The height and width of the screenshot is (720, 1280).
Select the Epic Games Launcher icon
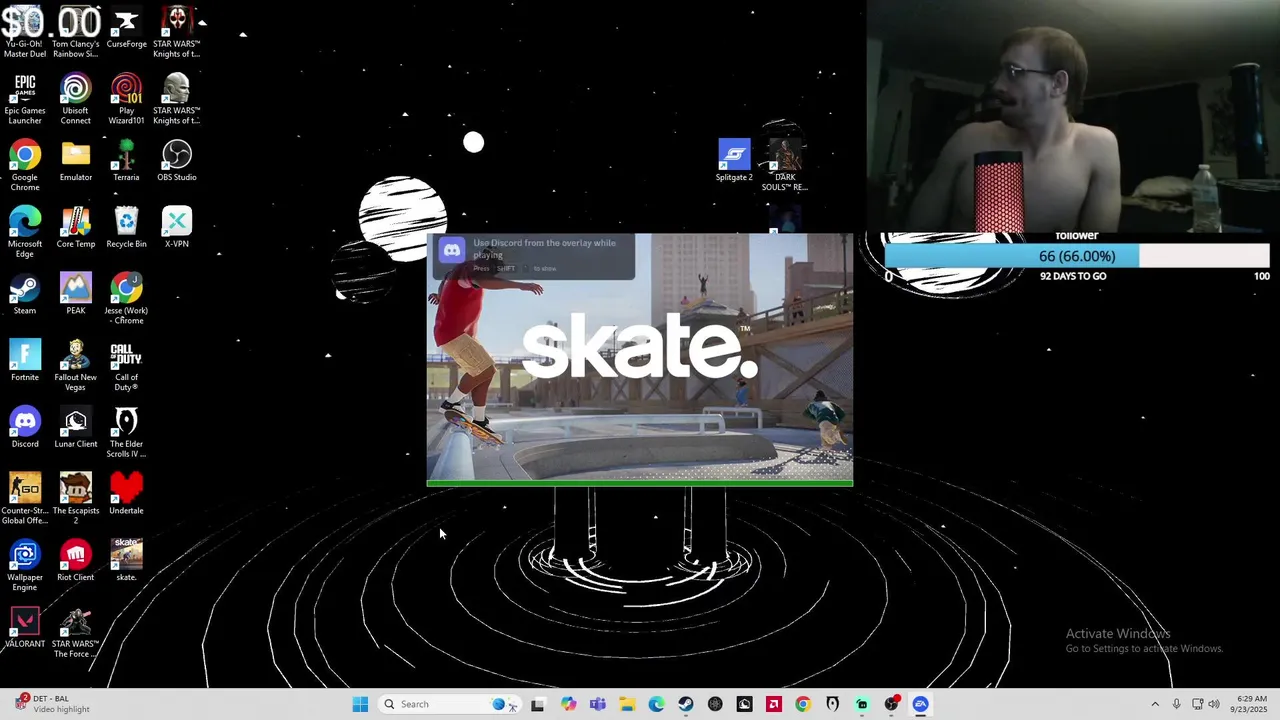coord(25,100)
